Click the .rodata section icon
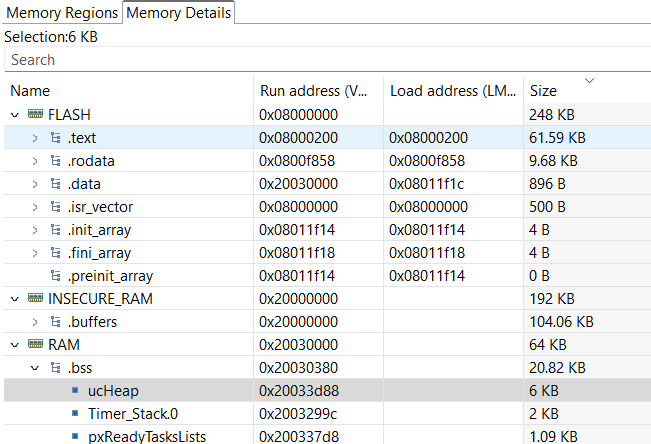Viewport: 651px width, 444px height. [56, 161]
